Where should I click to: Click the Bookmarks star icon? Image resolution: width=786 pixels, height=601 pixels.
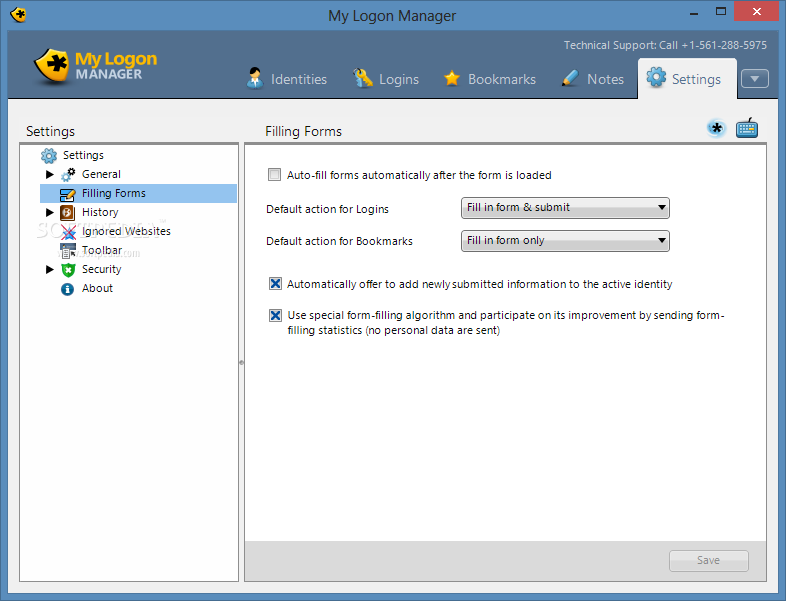(452, 78)
